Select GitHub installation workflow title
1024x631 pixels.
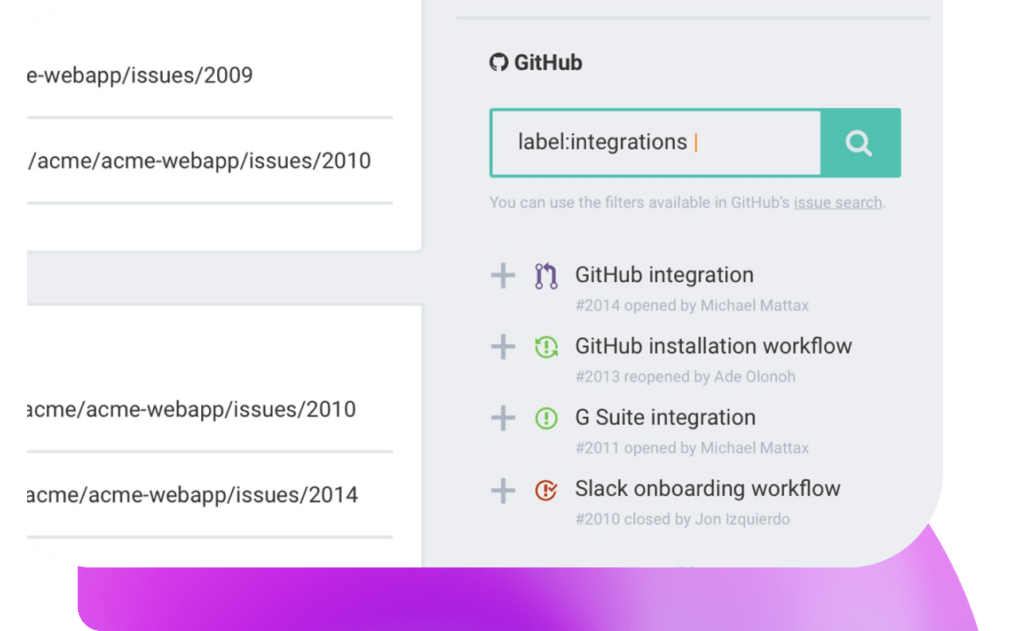click(x=713, y=346)
